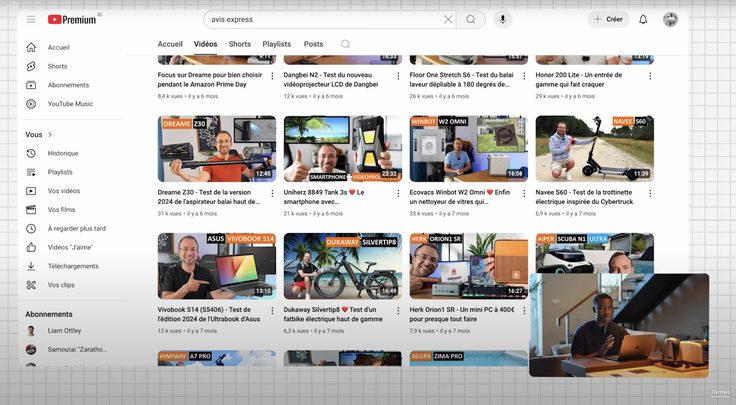Switch to the Accueil channel tab

pyautogui.click(x=170, y=44)
